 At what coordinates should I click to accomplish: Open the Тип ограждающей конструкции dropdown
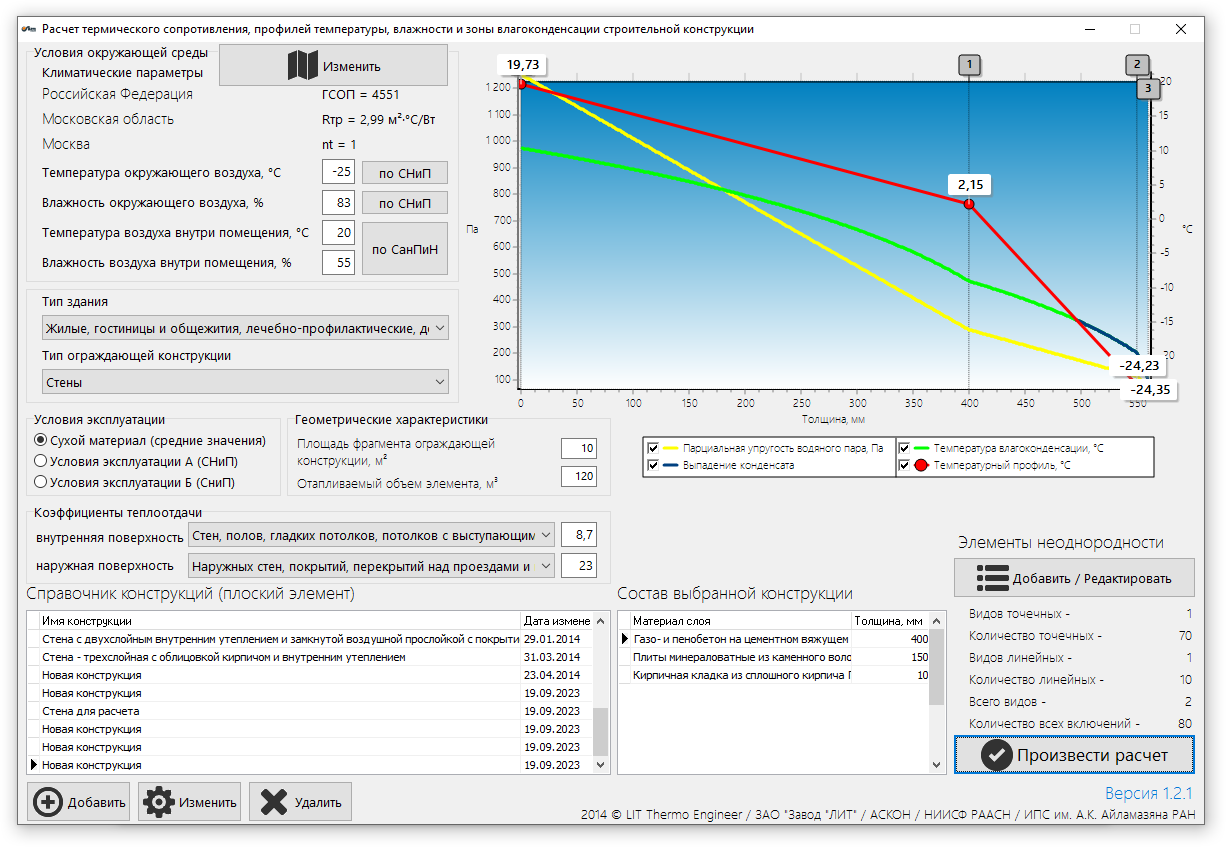click(245, 382)
